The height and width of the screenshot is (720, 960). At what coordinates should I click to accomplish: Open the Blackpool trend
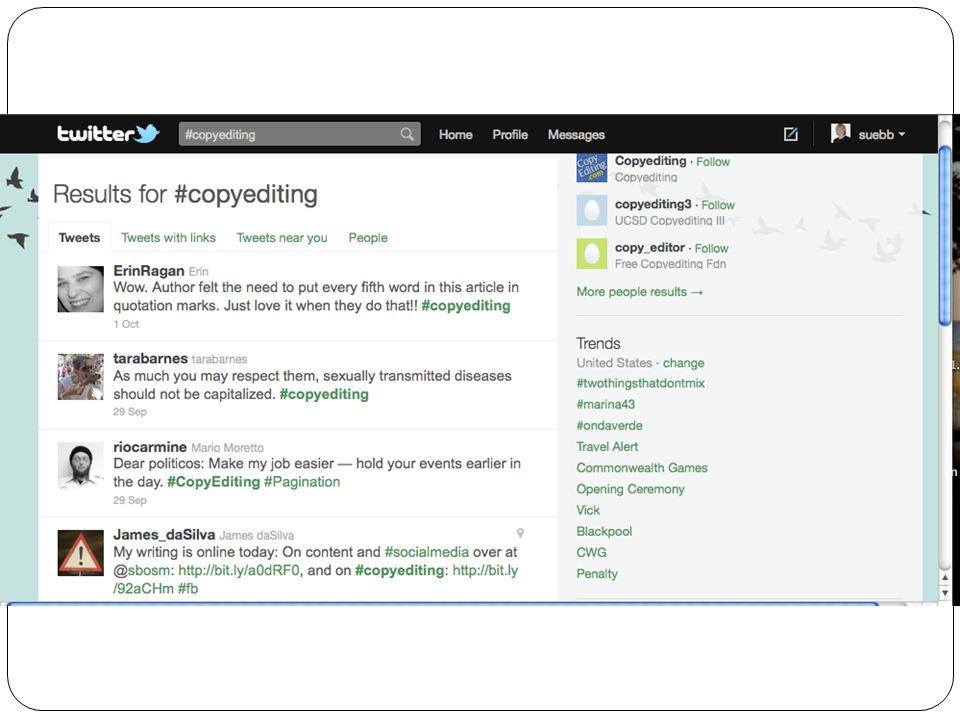(604, 531)
